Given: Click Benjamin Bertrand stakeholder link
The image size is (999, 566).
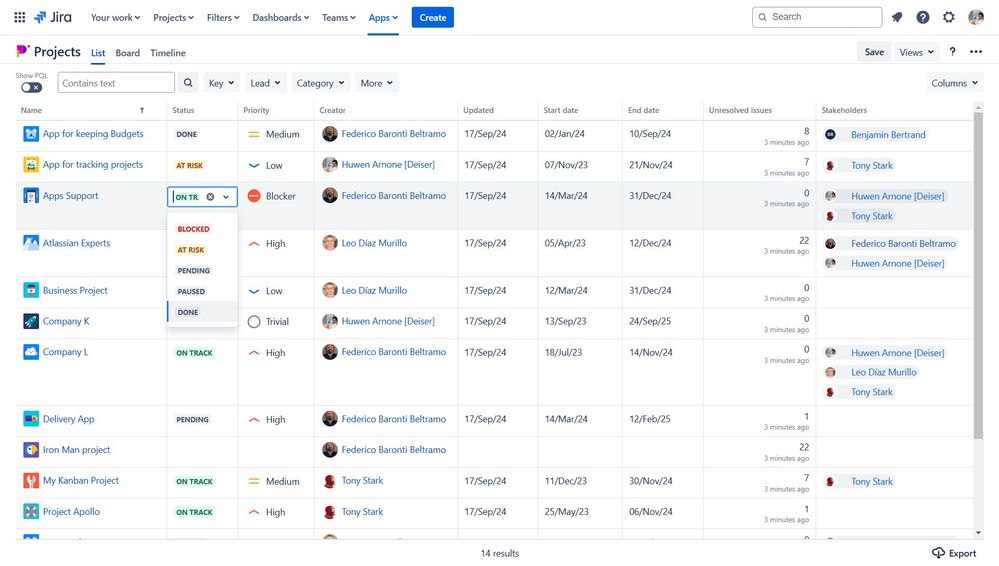Looking at the screenshot, I should click(x=888, y=134).
